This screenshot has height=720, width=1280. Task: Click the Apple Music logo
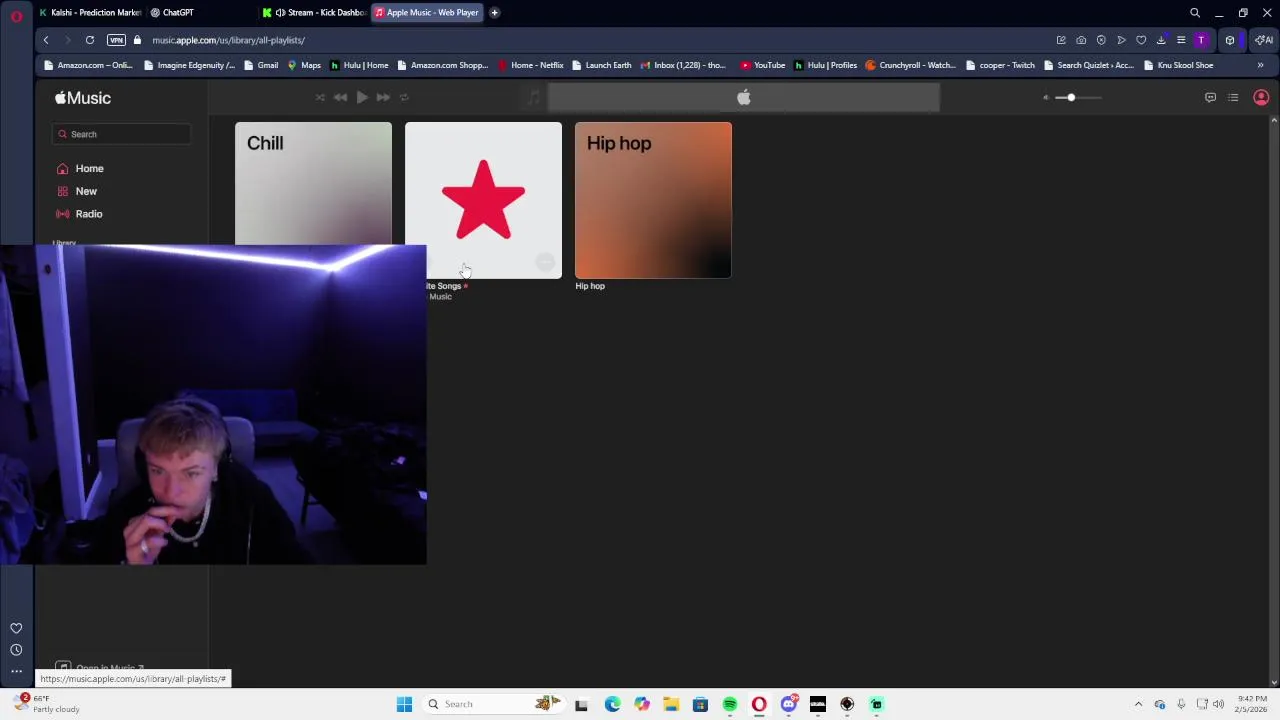click(83, 98)
